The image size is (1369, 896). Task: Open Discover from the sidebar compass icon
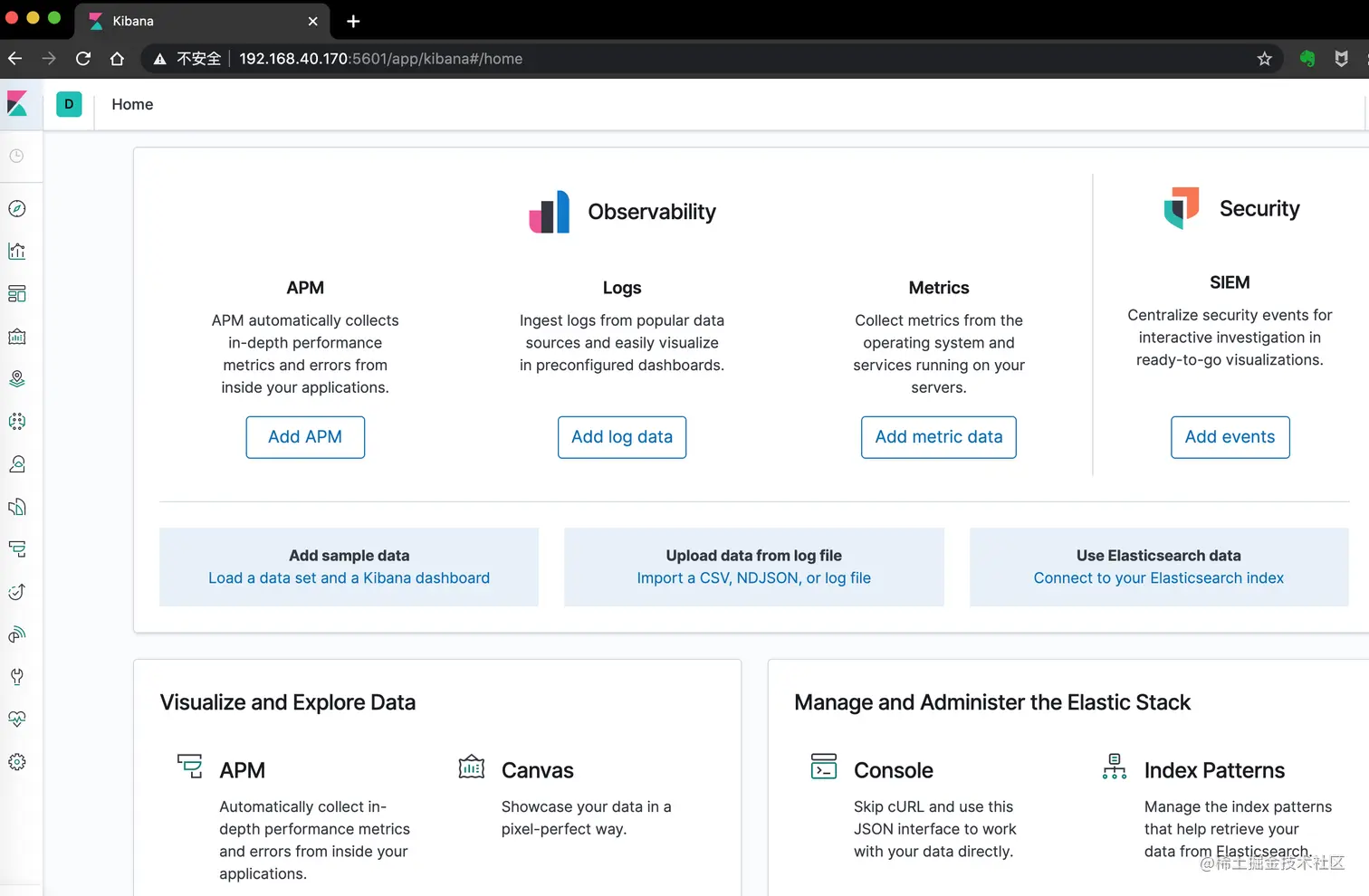point(17,209)
